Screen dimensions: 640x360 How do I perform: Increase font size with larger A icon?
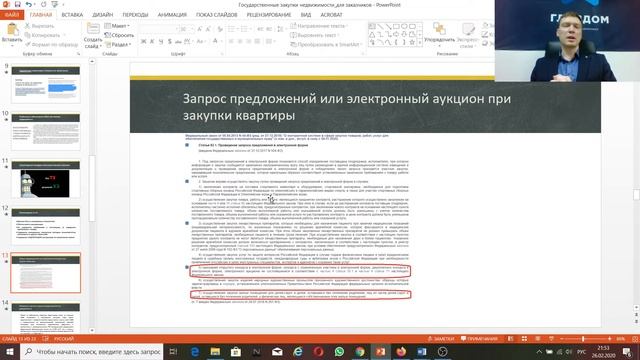200,29
